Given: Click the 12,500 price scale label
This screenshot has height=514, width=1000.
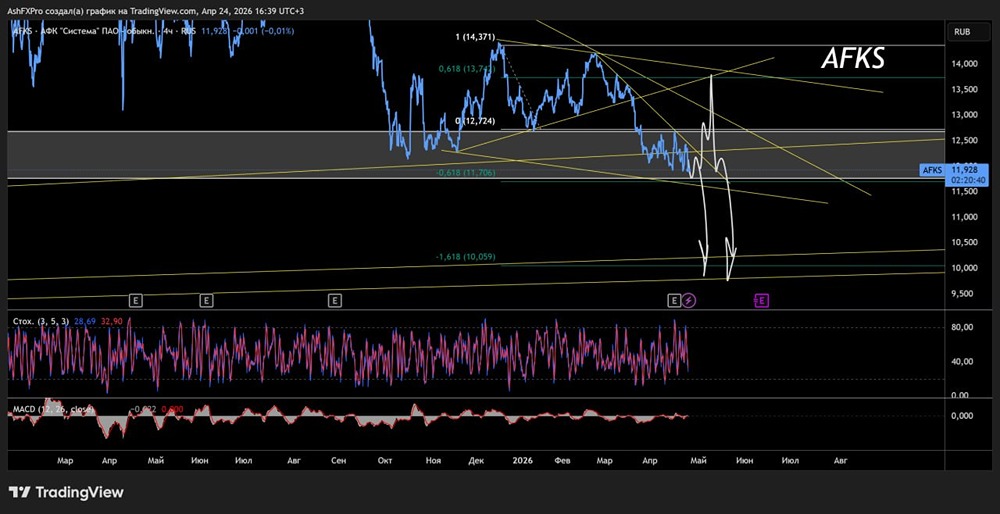Looking at the screenshot, I should point(964,140).
